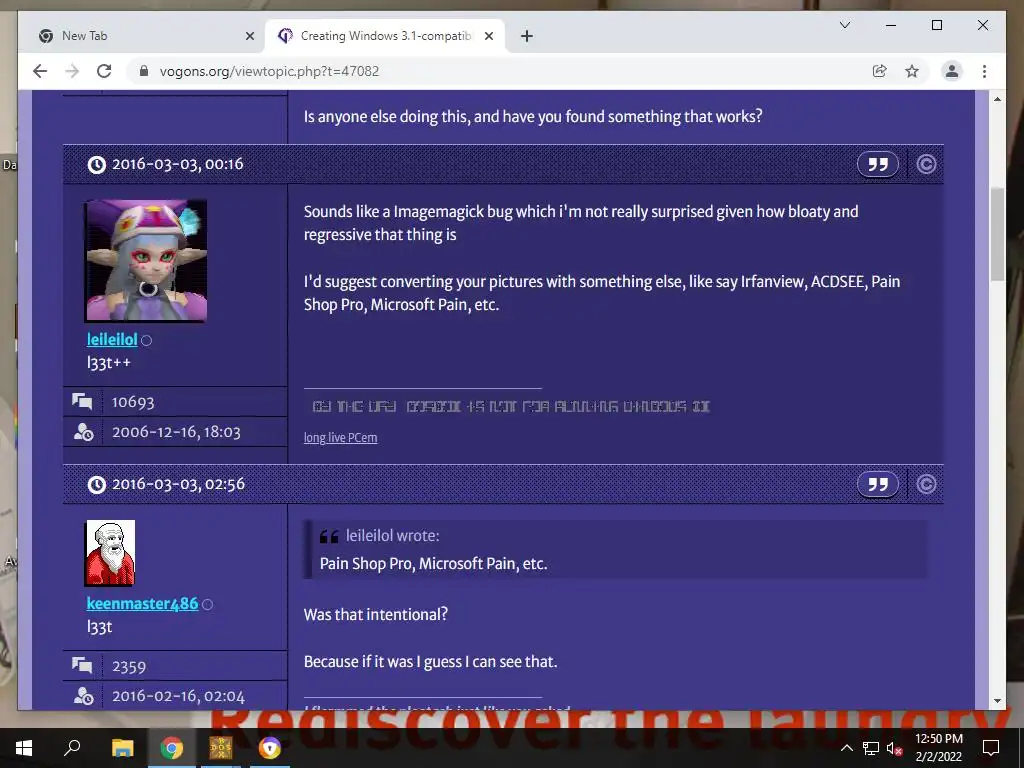Viewport: 1024px width, 768px height.
Task: Click keenmaster486's offline status circle
Action: [x=207, y=605]
